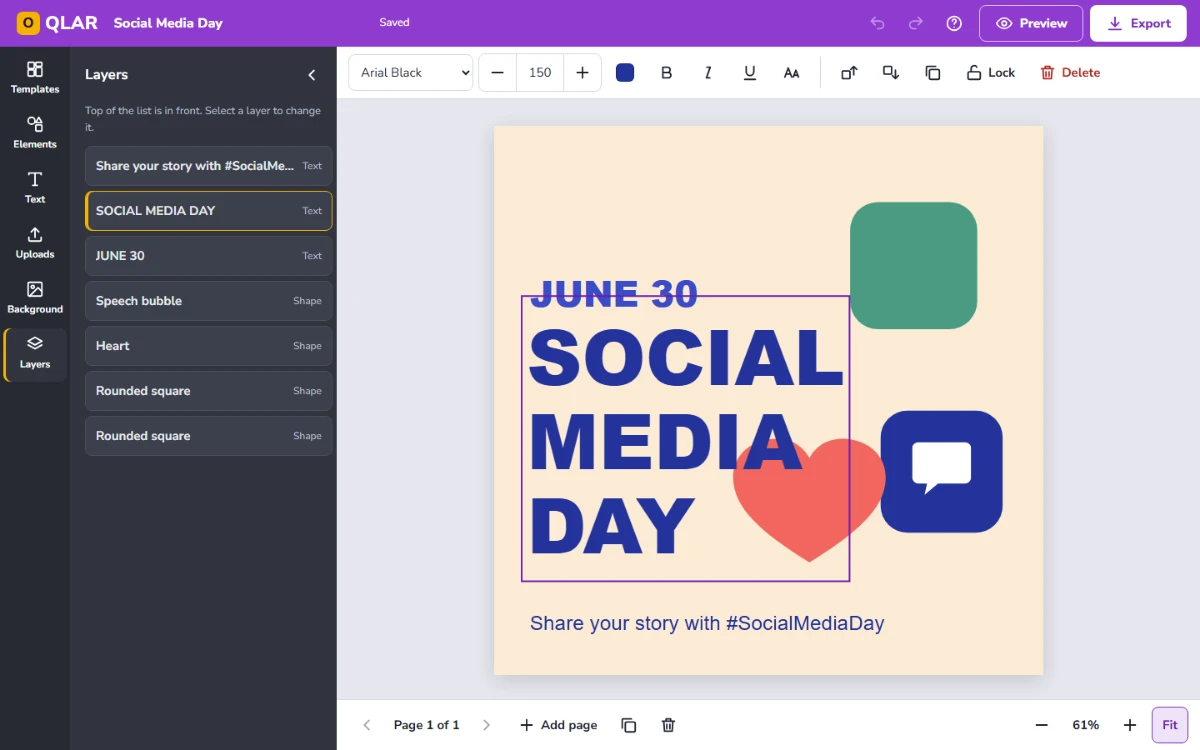Go to the previous page arrow

click(367, 725)
